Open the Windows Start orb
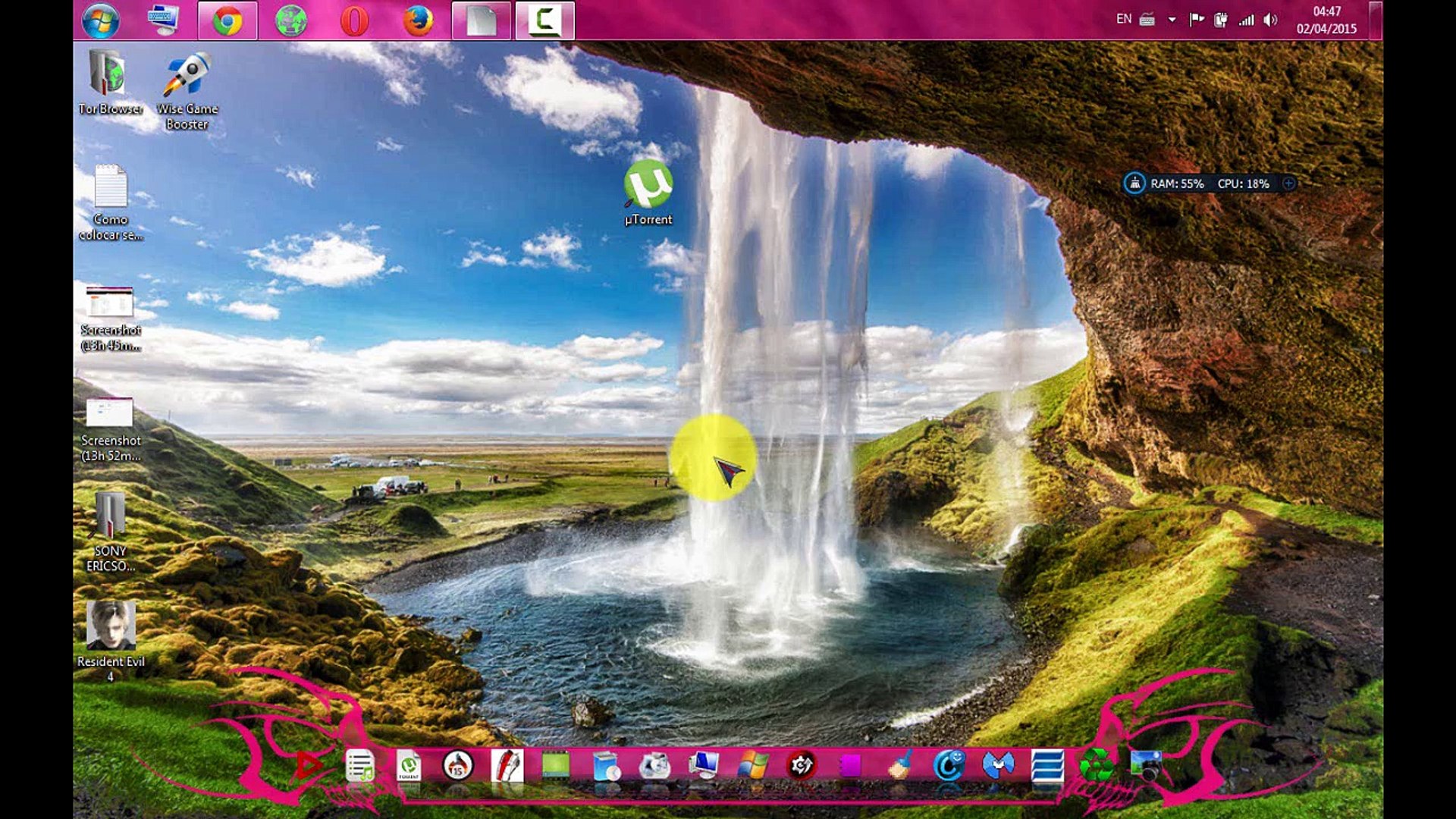Image resolution: width=1456 pixels, height=819 pixels. [x=101, y=20]
